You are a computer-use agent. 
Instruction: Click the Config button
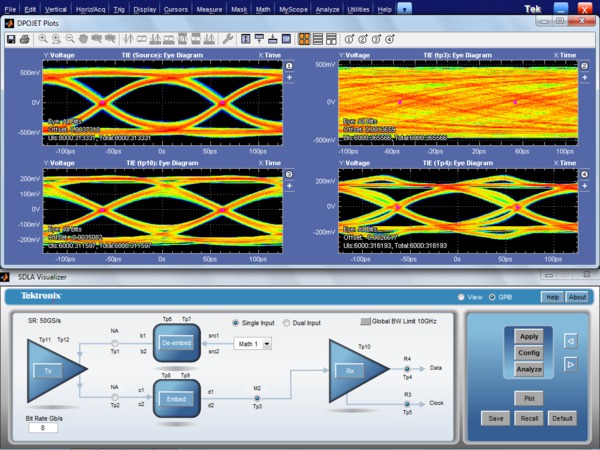click(529, 353)
